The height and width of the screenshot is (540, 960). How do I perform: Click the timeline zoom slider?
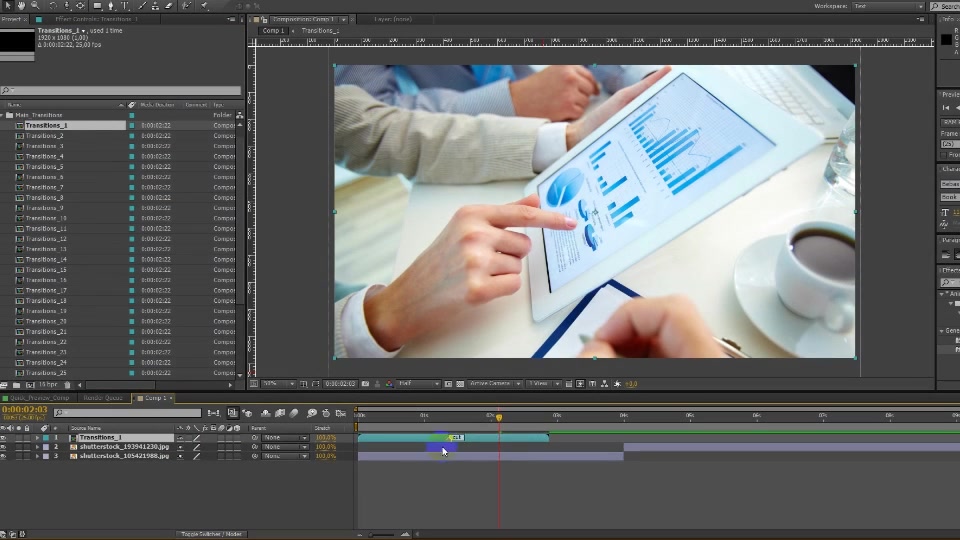click(x=383, y=534)
